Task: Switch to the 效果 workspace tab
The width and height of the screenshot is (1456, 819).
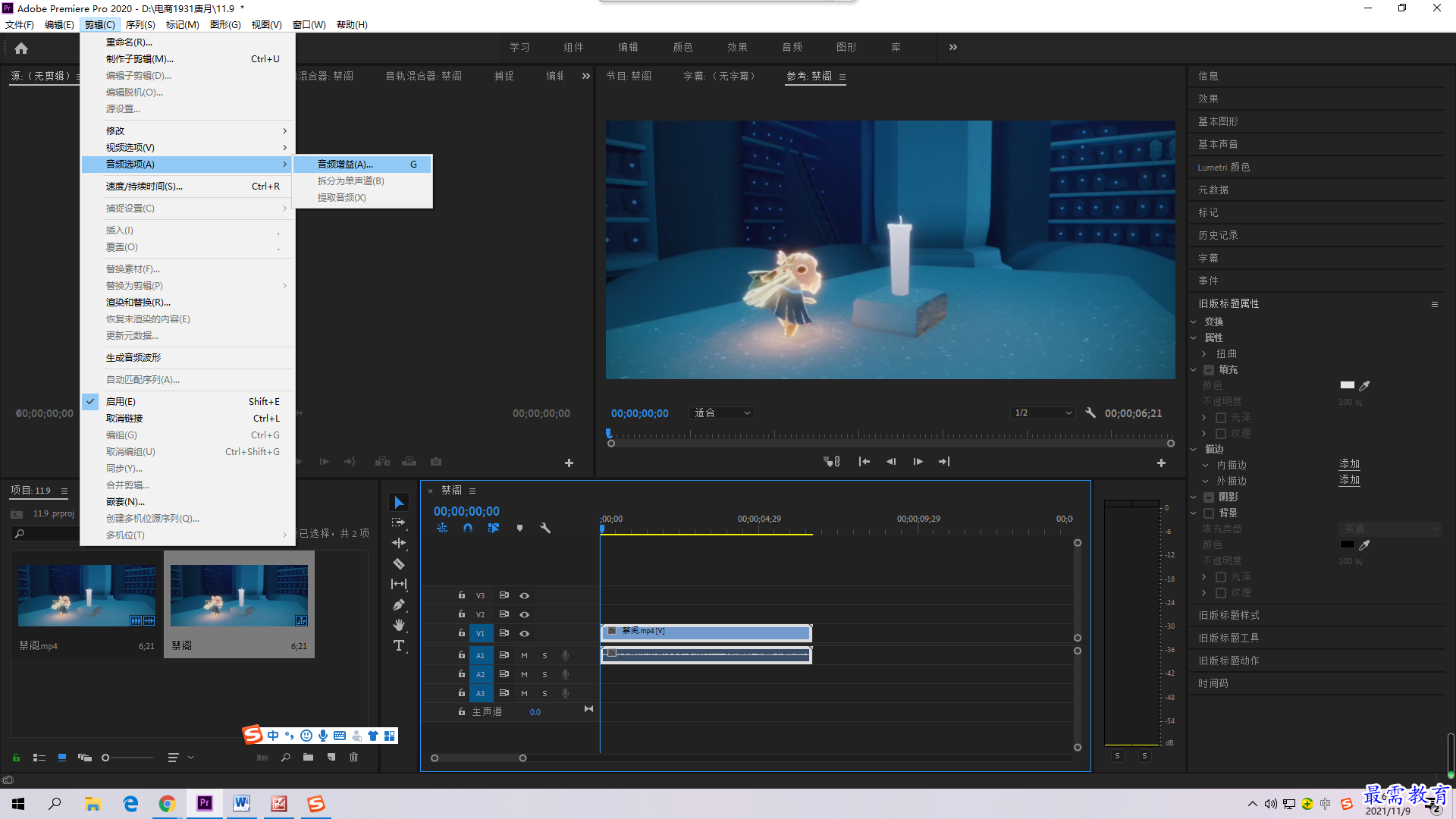Action: 737,47
